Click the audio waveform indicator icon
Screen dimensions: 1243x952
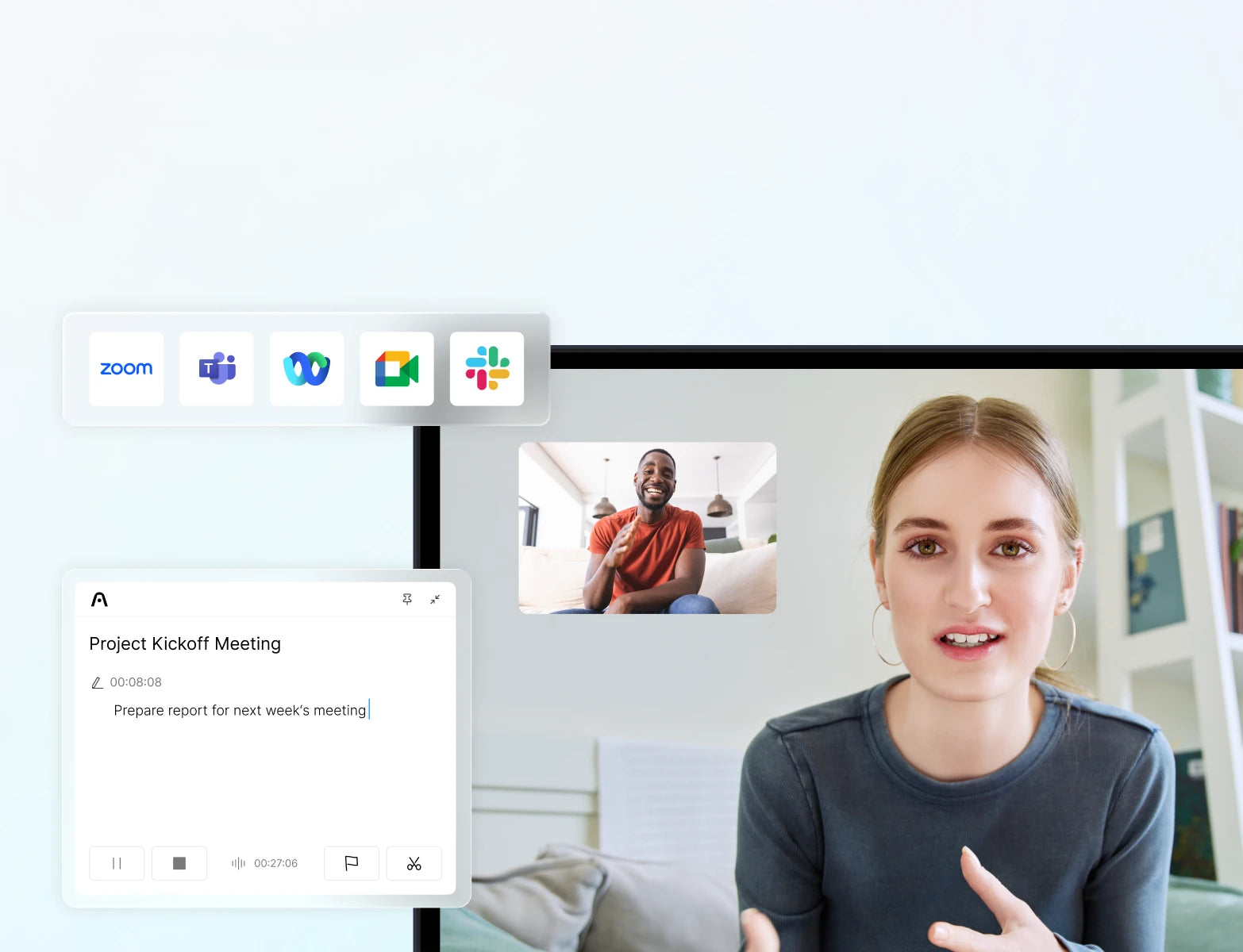[x=238, y=863]
